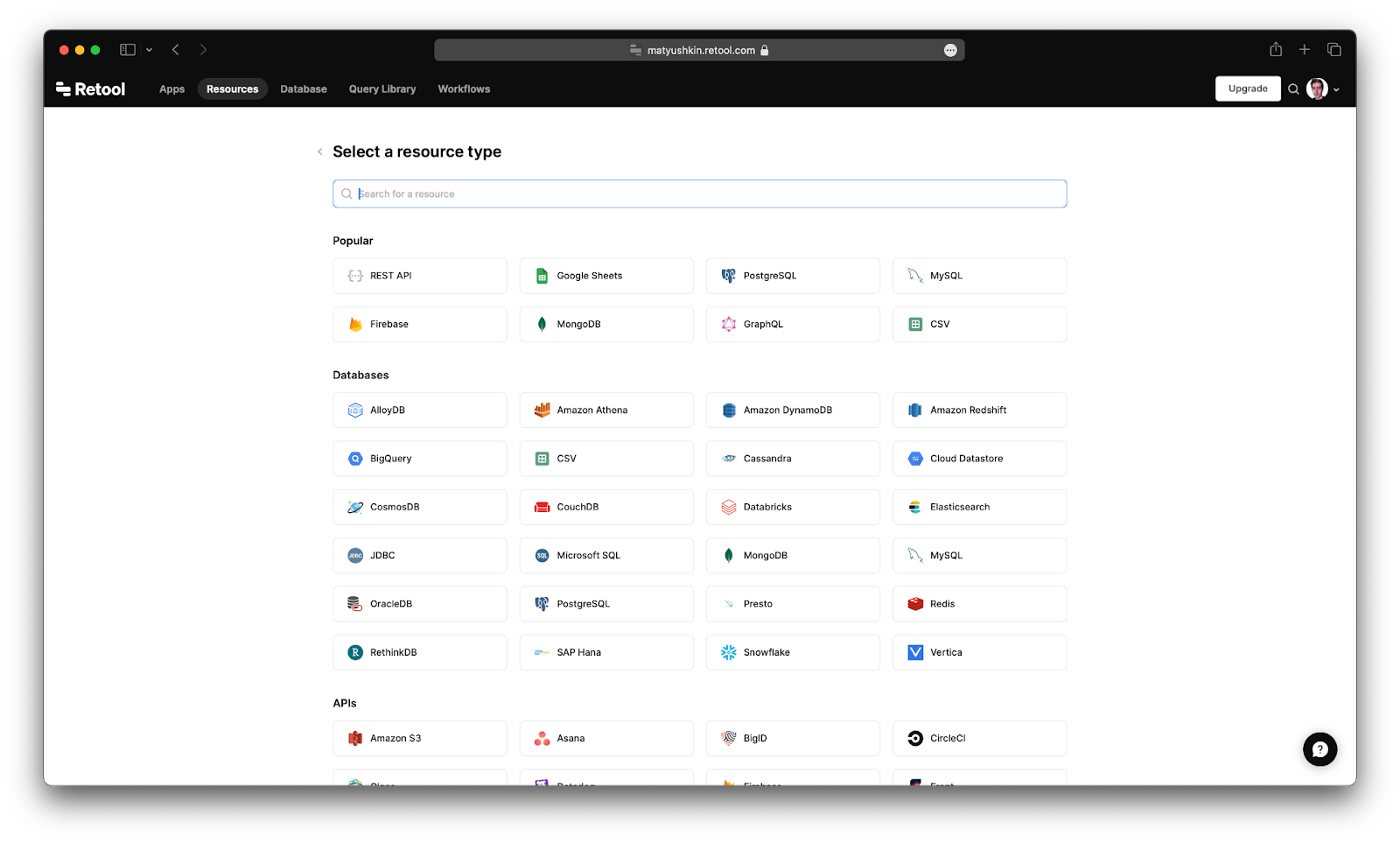Click the address bar showing matyushkin.retool.com
1400x843 pixels.
699,50
